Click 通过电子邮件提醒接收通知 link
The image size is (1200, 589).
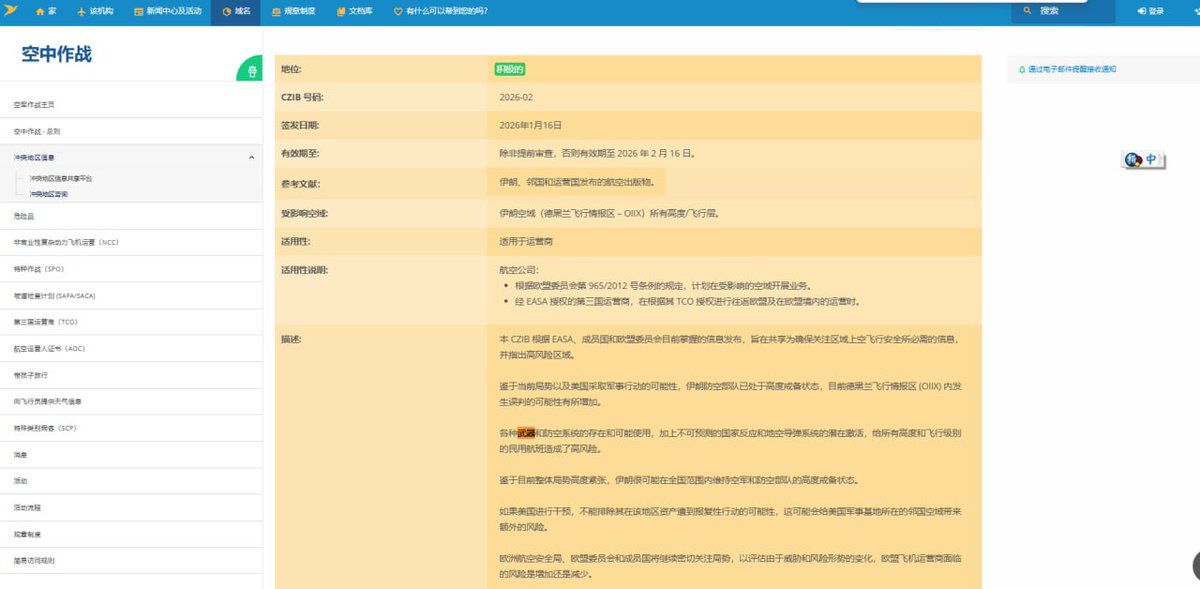click(x=1073, y=69)
